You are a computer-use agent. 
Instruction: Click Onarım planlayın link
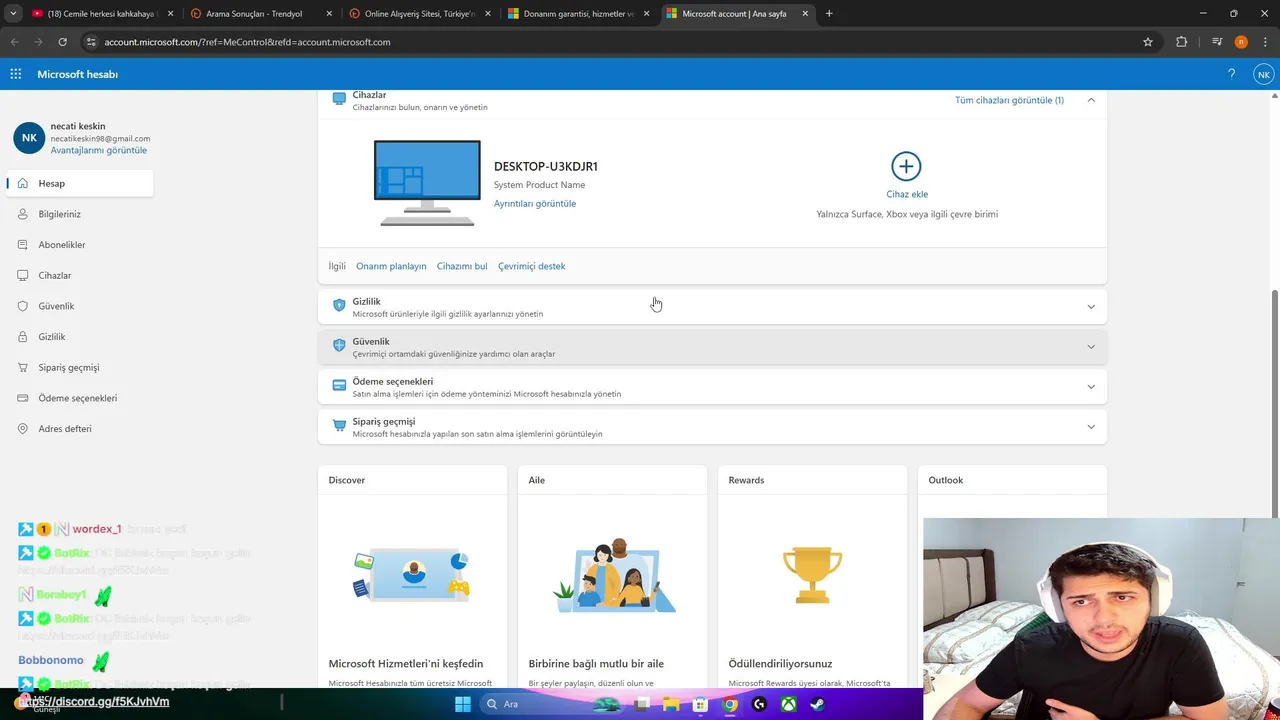391,266
